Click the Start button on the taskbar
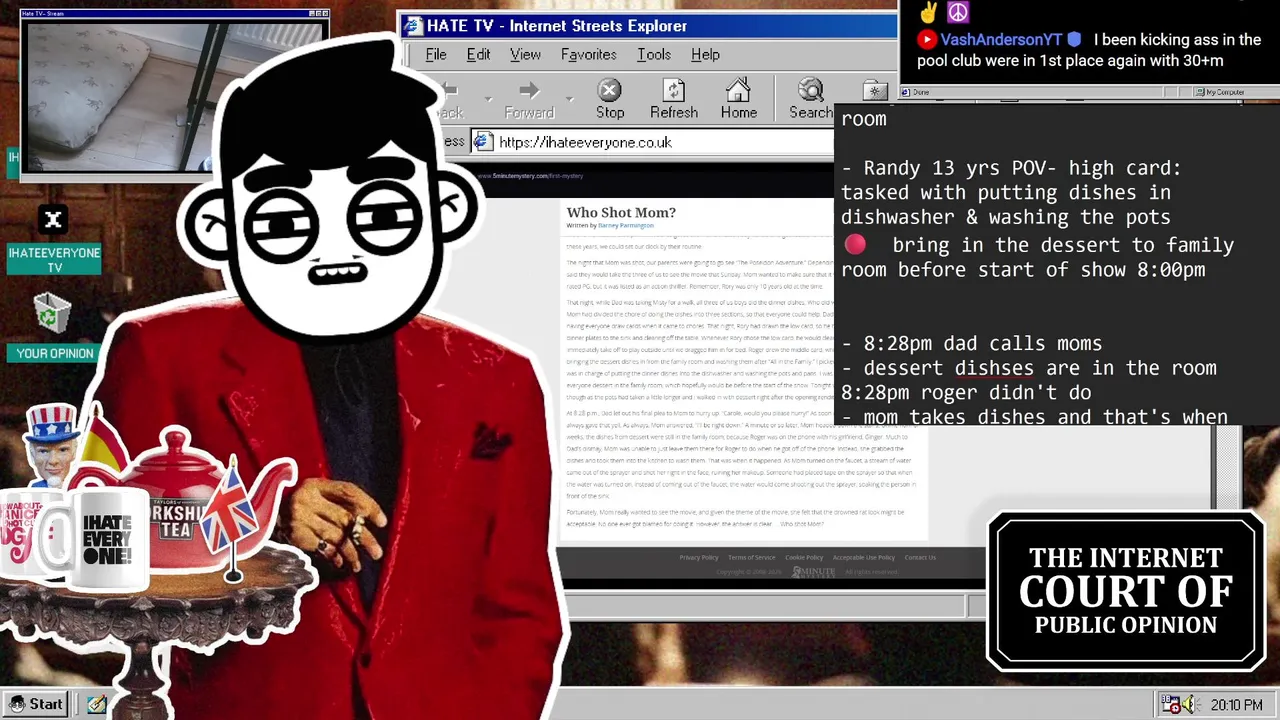The height and width of the screenshot is (720, 1280). click(x=36, y=704)
